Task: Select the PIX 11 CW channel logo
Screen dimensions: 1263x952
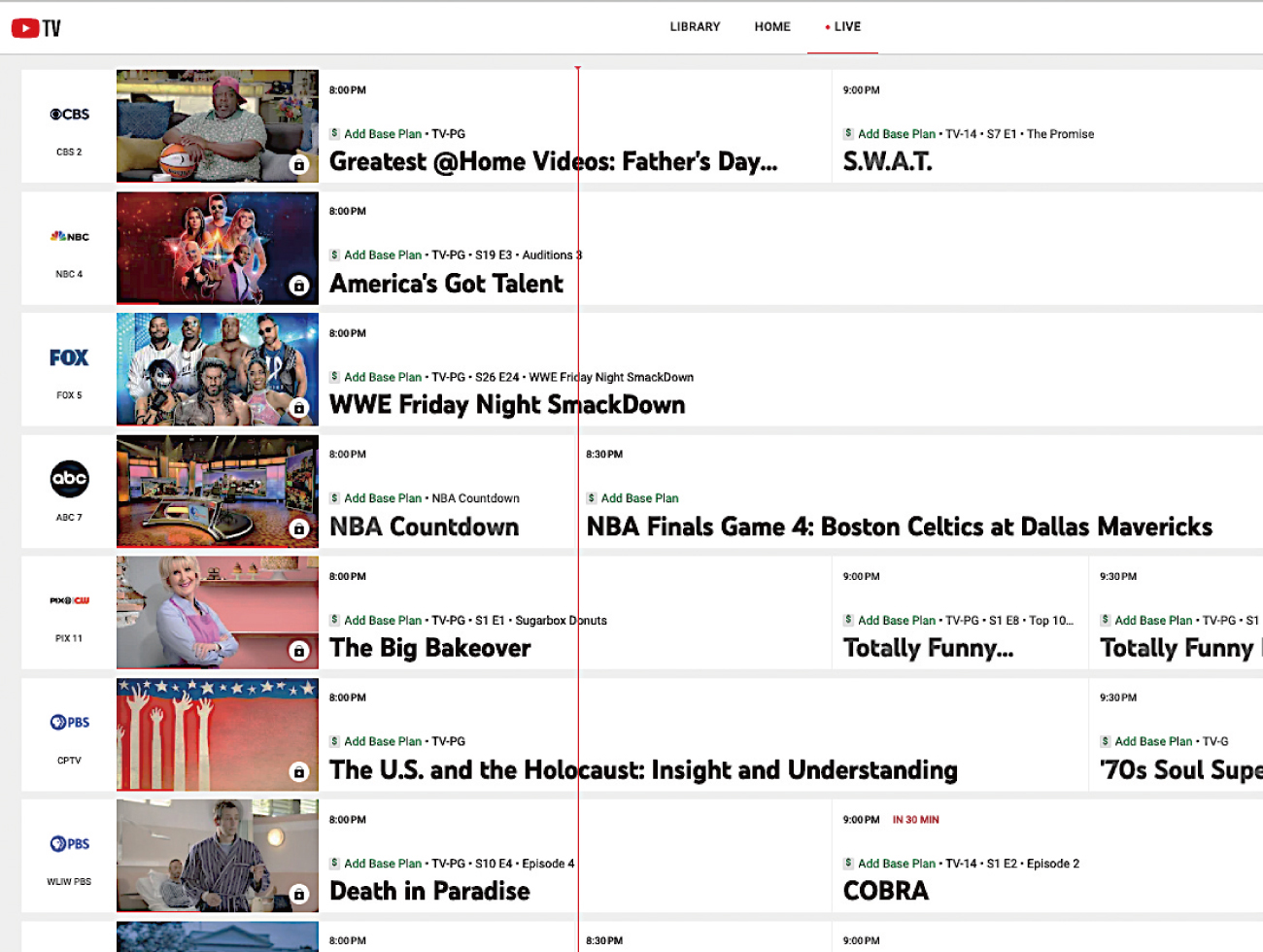Action: [69, 600]
